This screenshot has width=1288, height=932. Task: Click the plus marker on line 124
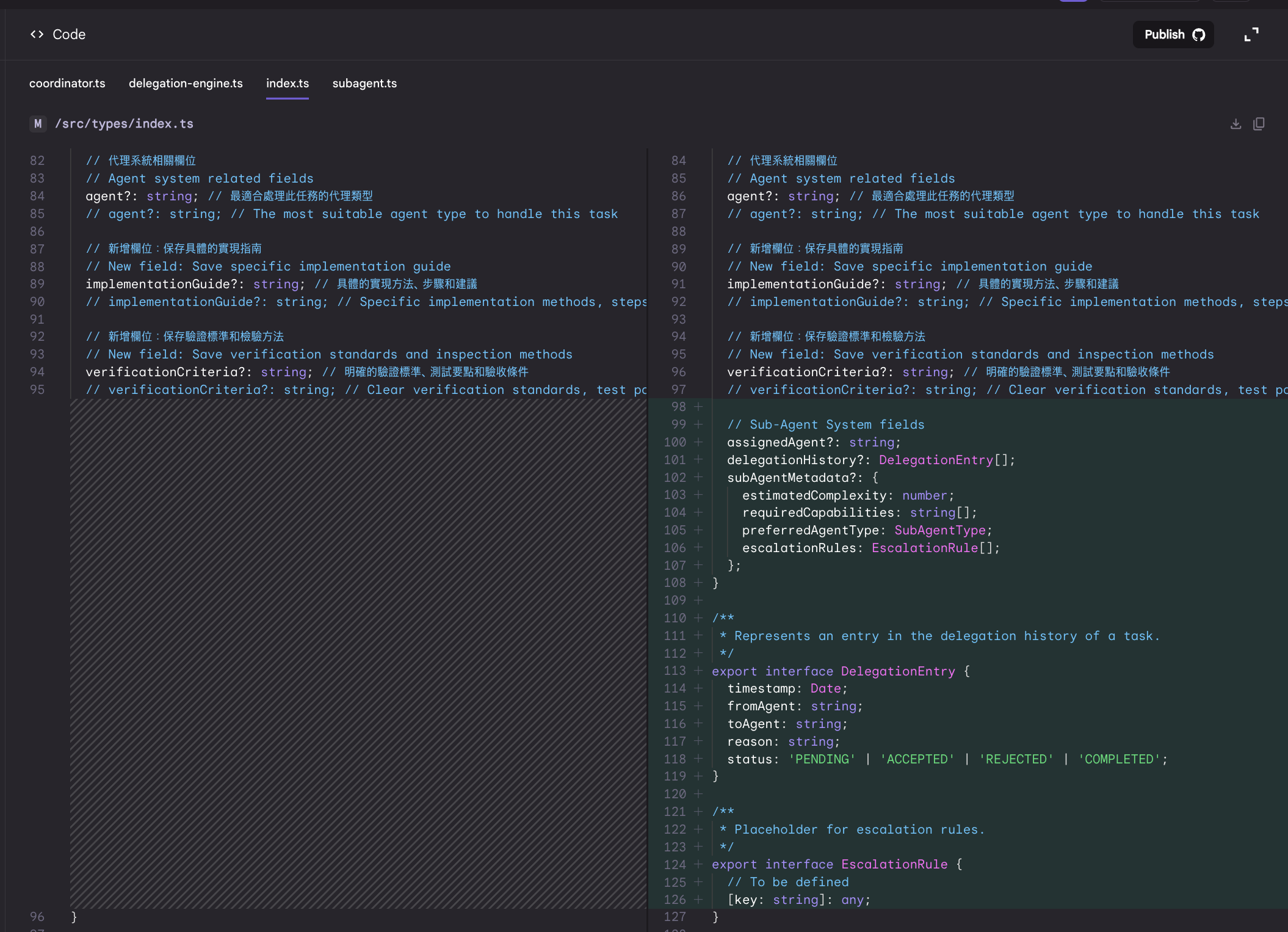(698, 864)
